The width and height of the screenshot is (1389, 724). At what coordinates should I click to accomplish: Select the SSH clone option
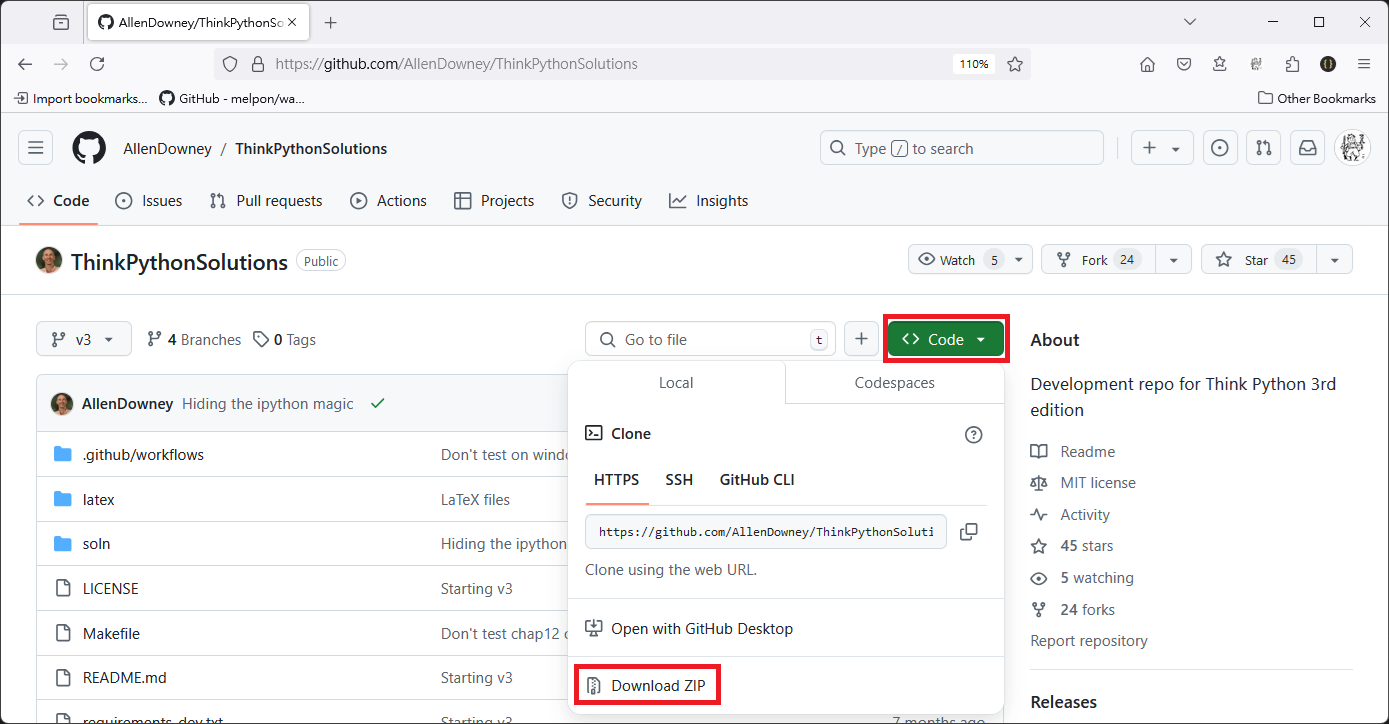pos(679,480)
